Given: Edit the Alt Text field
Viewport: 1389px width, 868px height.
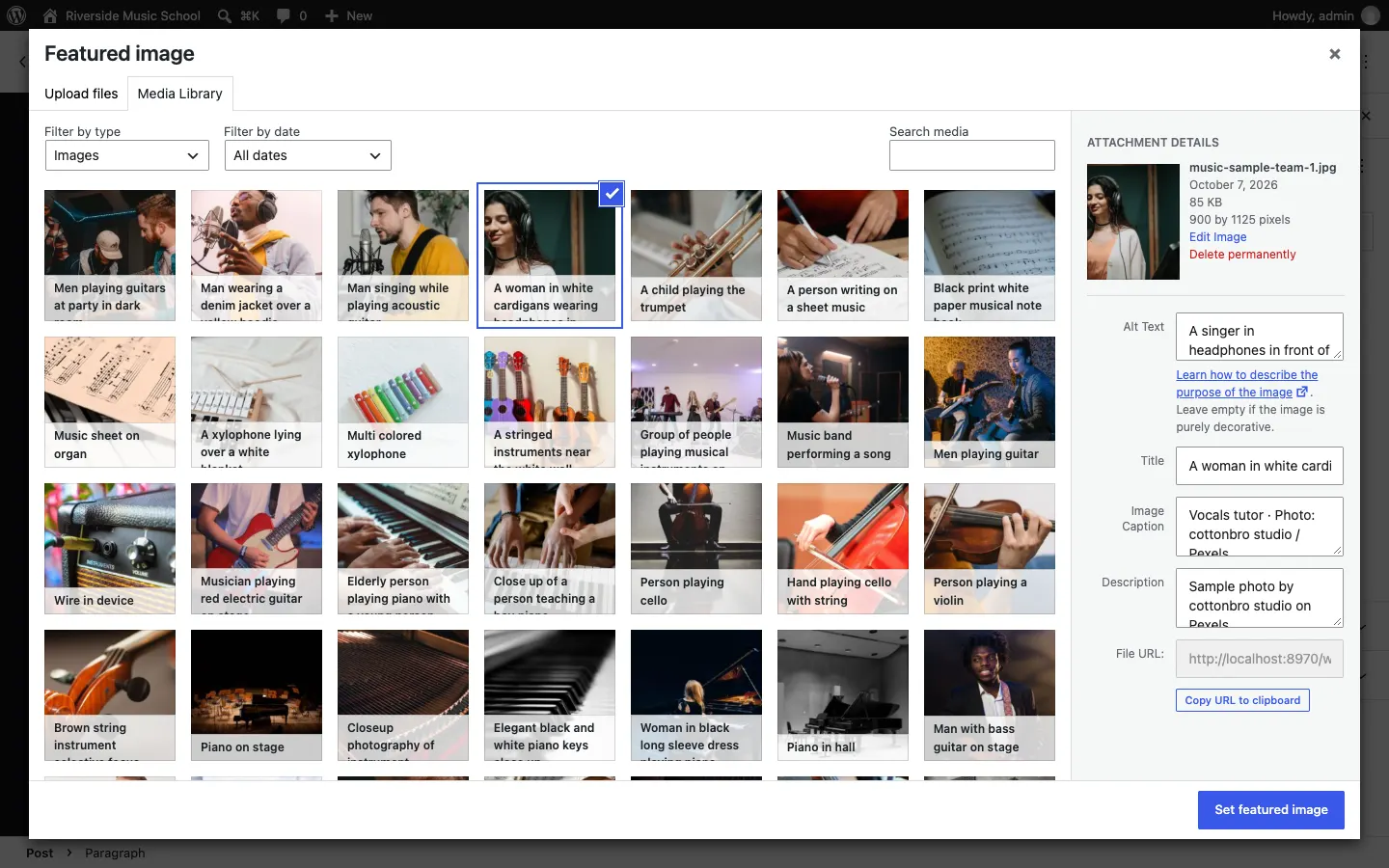Looking at the screenshot, I should point(1260,337).
